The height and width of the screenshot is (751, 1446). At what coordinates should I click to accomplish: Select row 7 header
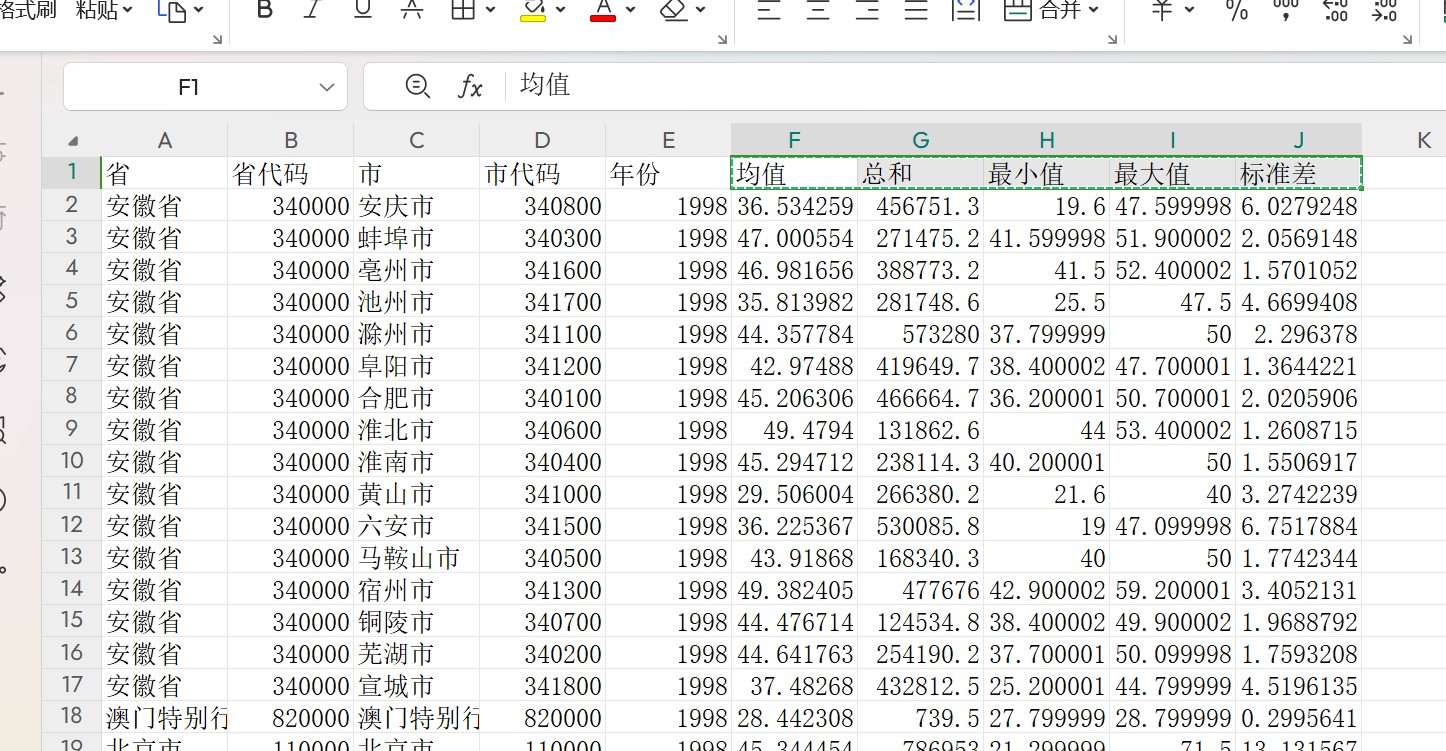(x=71, y=365)
